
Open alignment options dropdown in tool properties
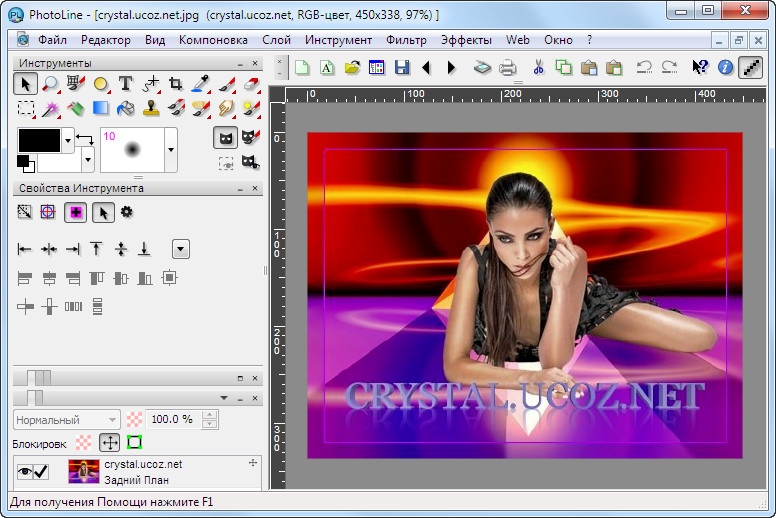click(x=181, y=249)
